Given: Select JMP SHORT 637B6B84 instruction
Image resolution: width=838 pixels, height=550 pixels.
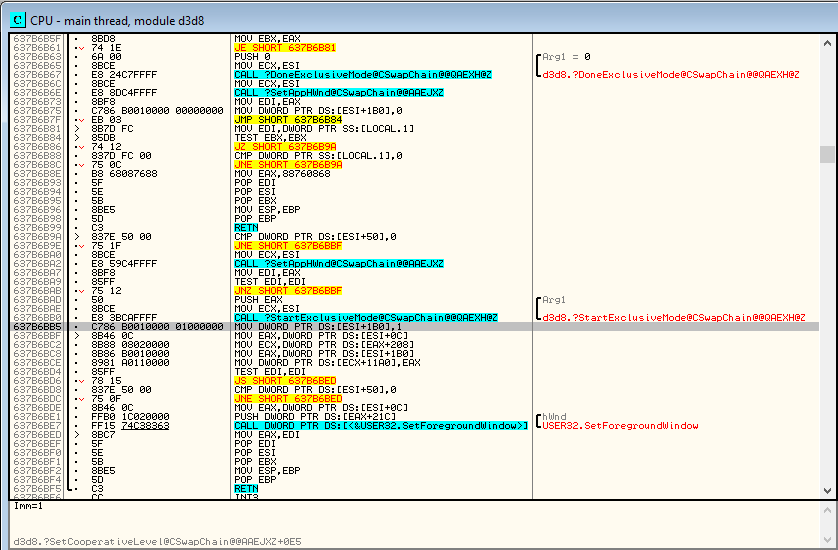Looking at the screenshot, I should pos(288,120).
